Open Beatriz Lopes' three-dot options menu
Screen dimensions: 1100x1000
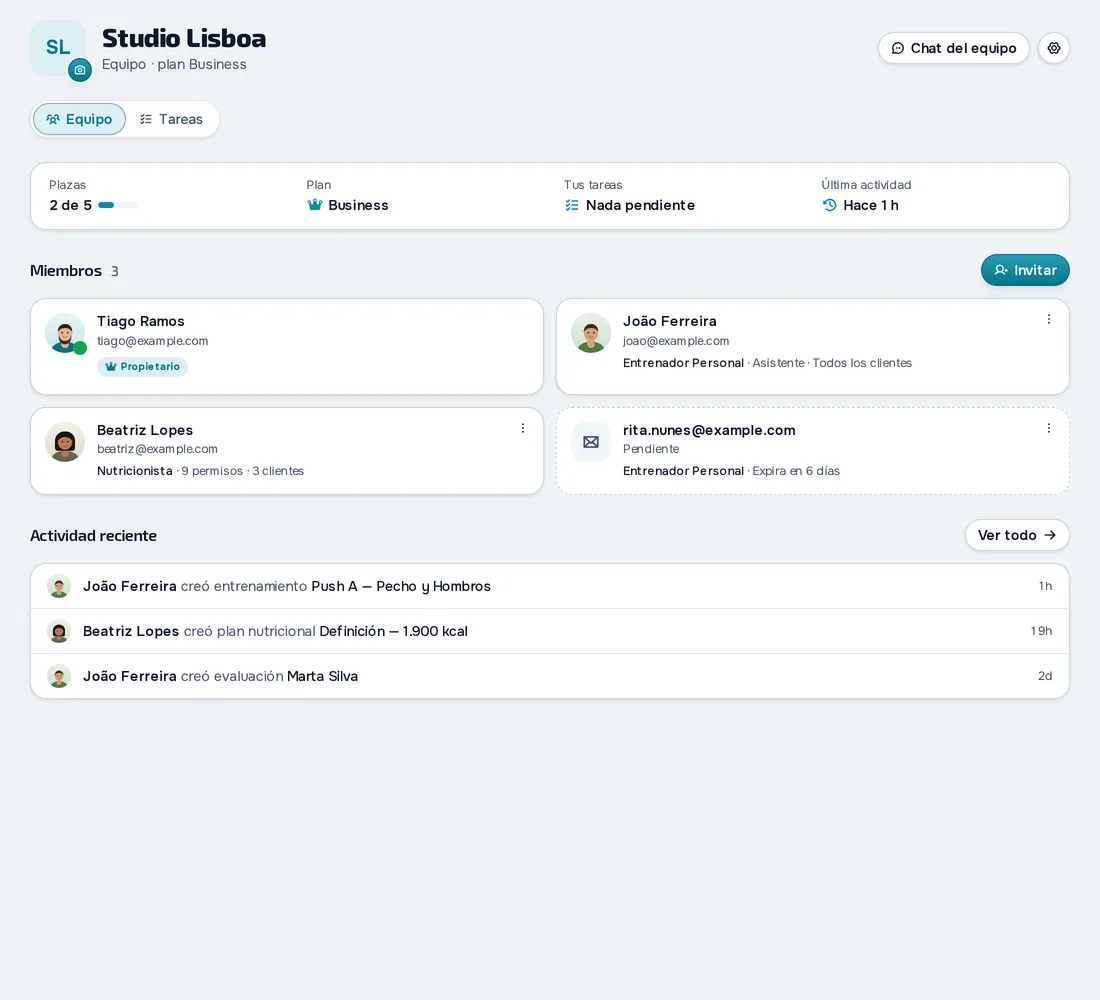tap(523, 428)
